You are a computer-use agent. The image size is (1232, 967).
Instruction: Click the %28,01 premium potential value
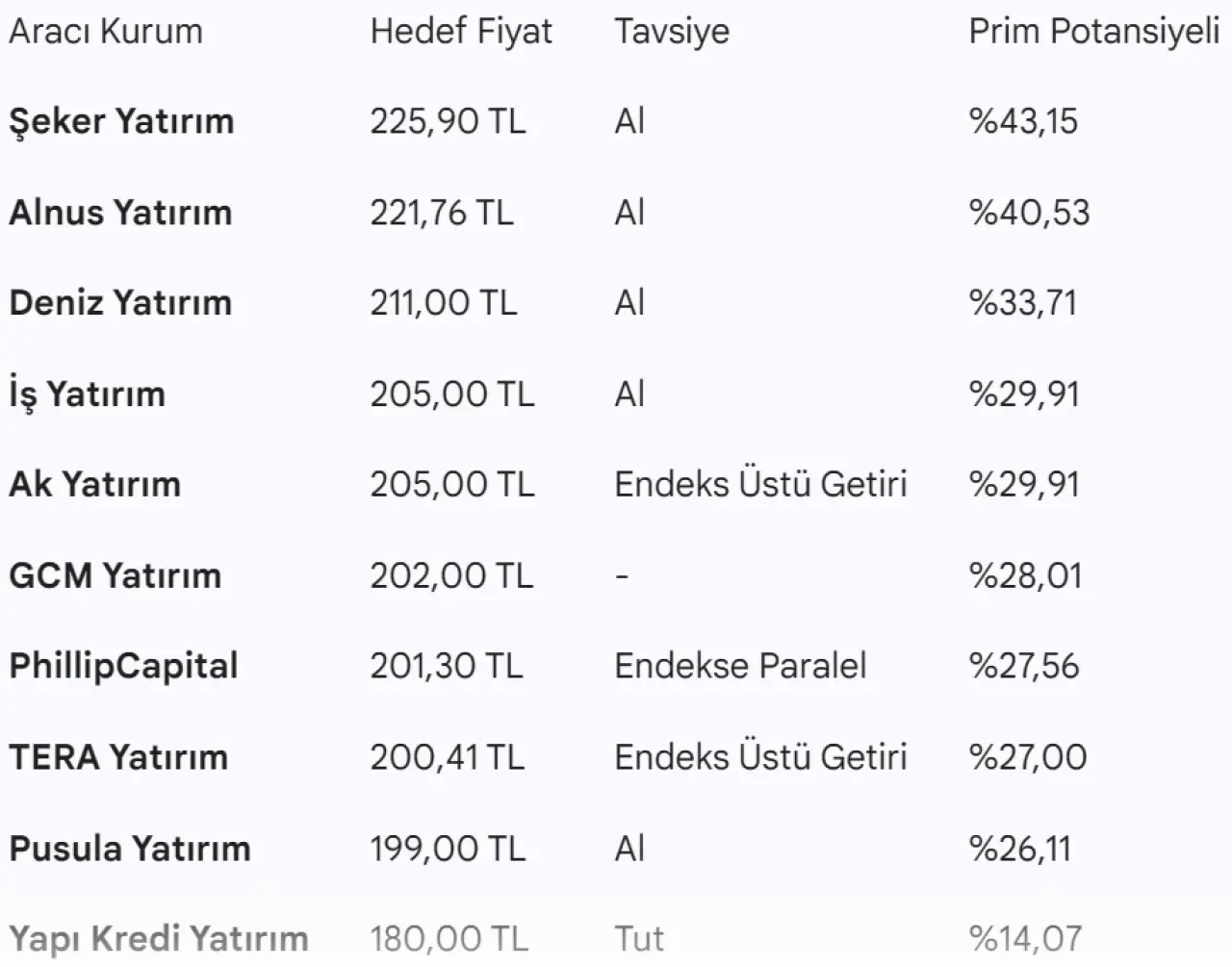[1025, 576]
